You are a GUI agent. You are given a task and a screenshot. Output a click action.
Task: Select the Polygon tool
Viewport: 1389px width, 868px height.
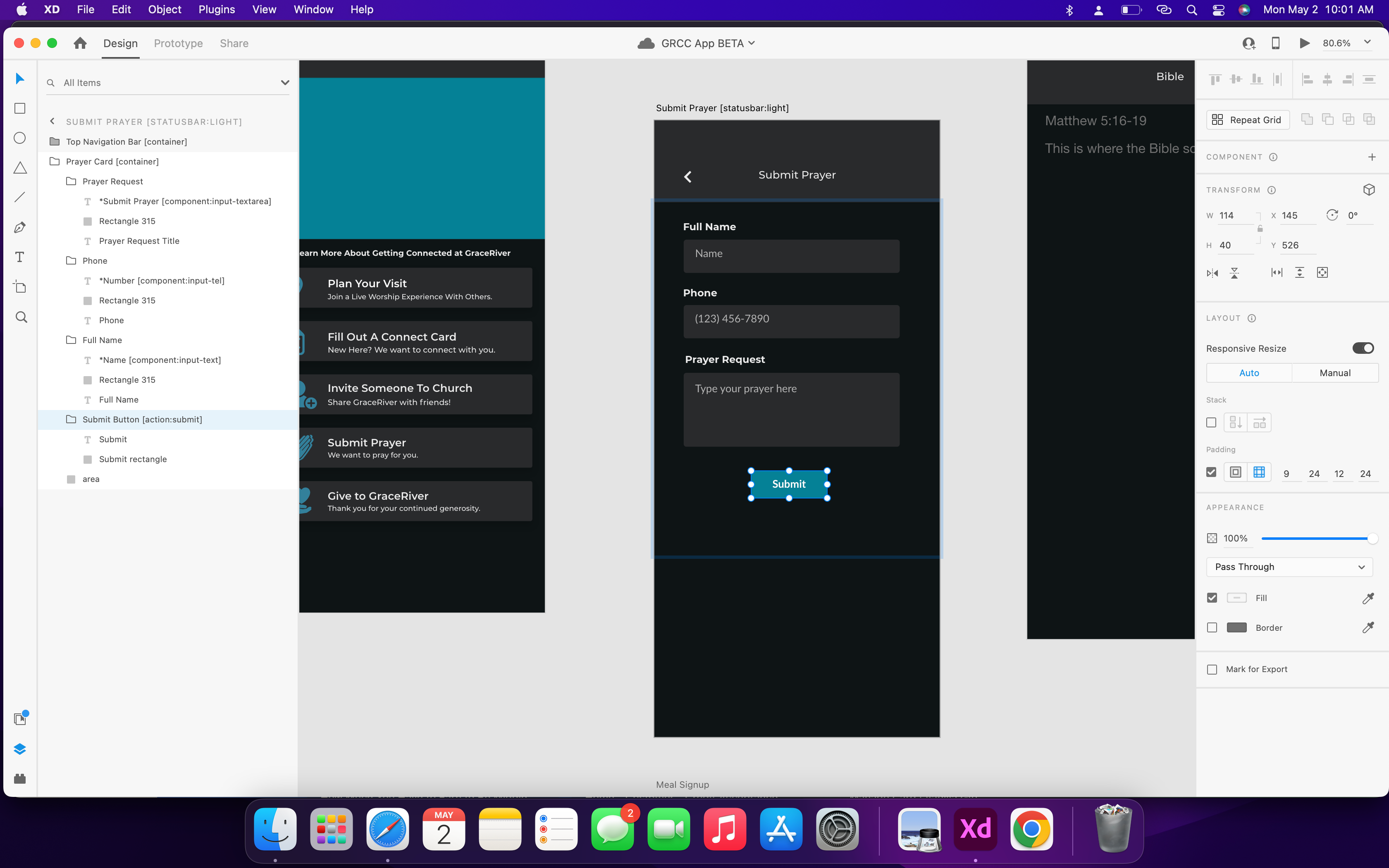coord(20,168)
